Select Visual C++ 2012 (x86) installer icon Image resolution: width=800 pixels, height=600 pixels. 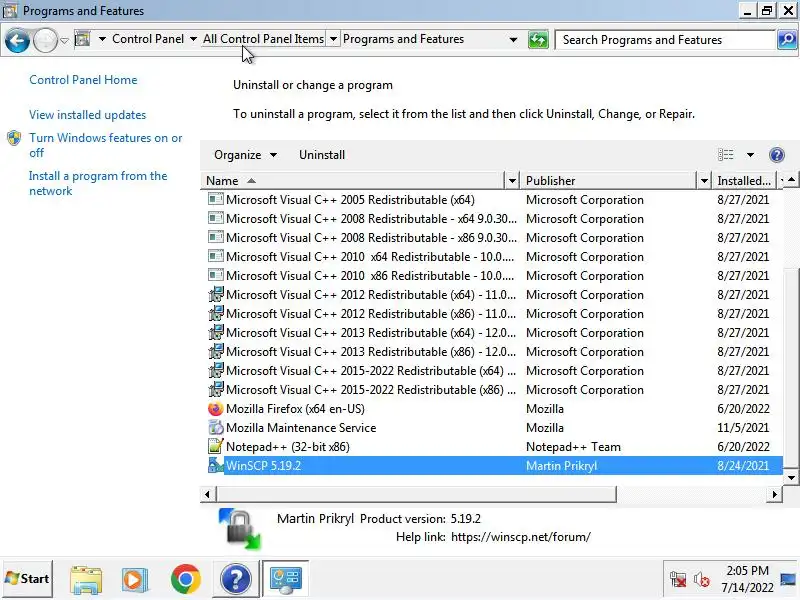(216, 313)
